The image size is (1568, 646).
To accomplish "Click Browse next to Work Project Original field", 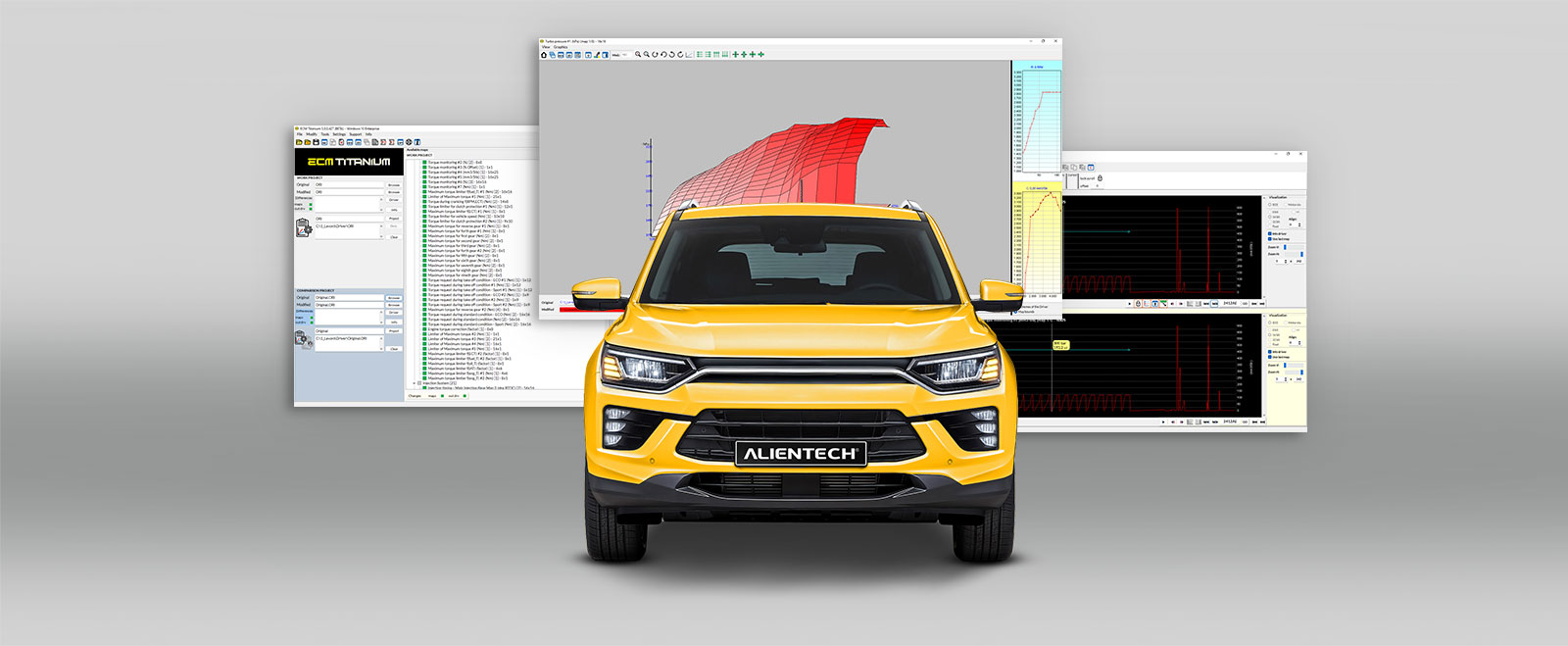I will (394, 185).
